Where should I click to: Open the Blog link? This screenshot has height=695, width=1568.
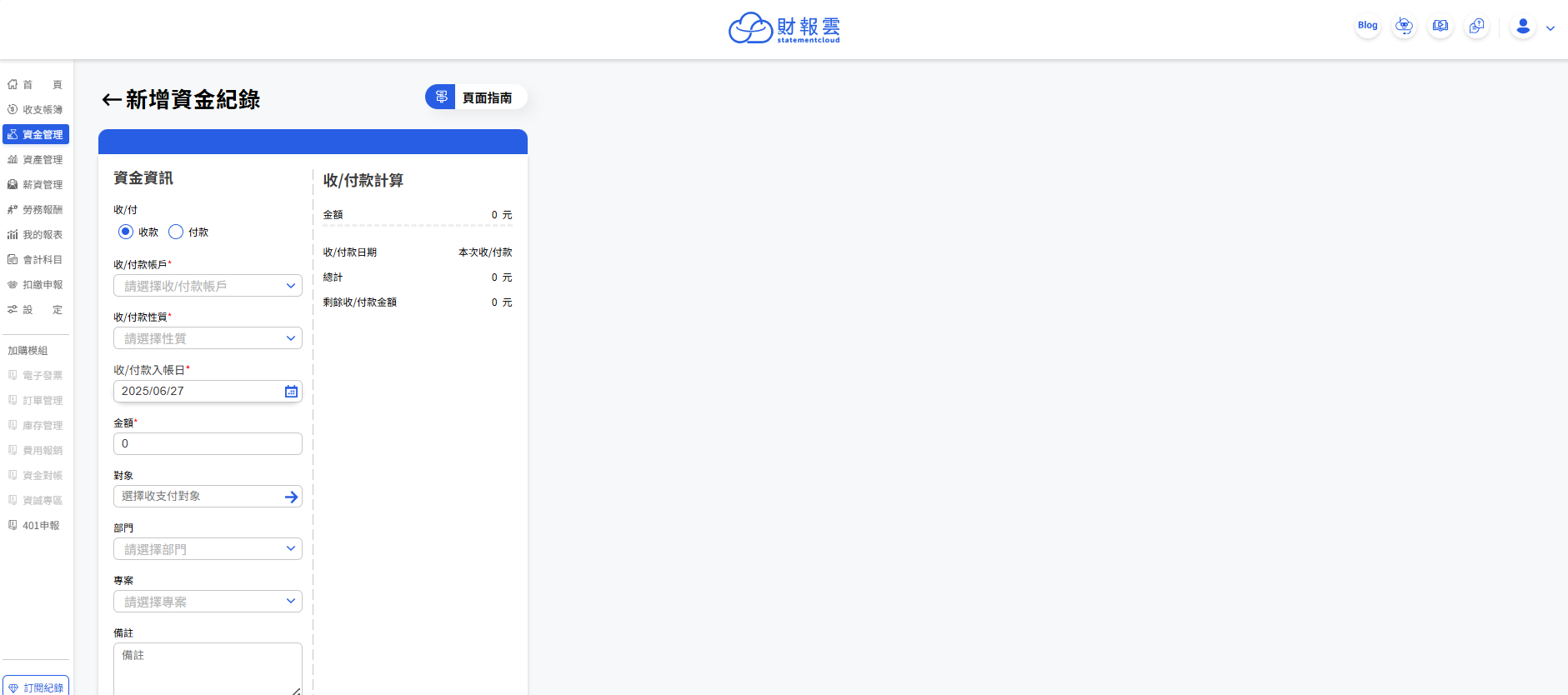point(1367,25)
